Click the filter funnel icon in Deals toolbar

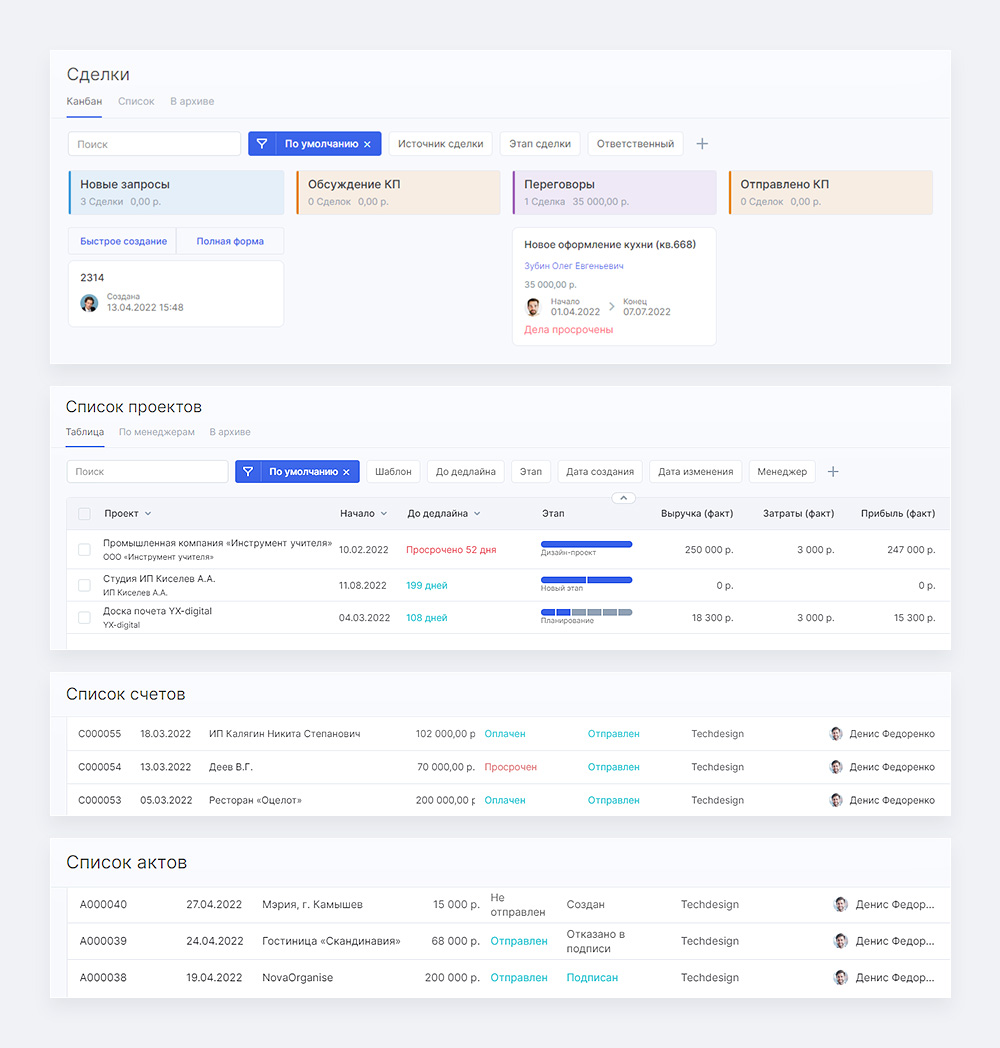[262, 144]
